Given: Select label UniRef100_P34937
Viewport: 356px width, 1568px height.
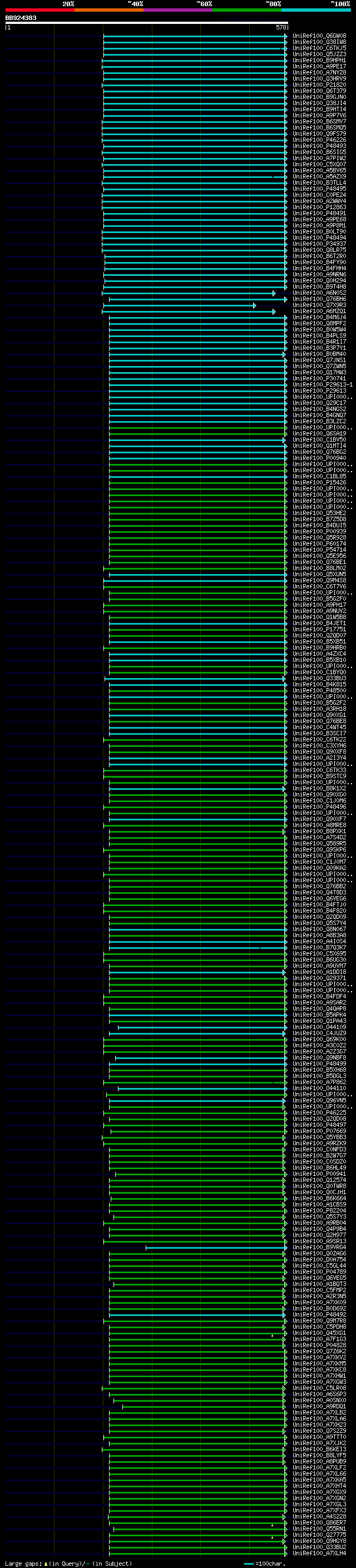Looking at the screenshot, I should [319, 244].
